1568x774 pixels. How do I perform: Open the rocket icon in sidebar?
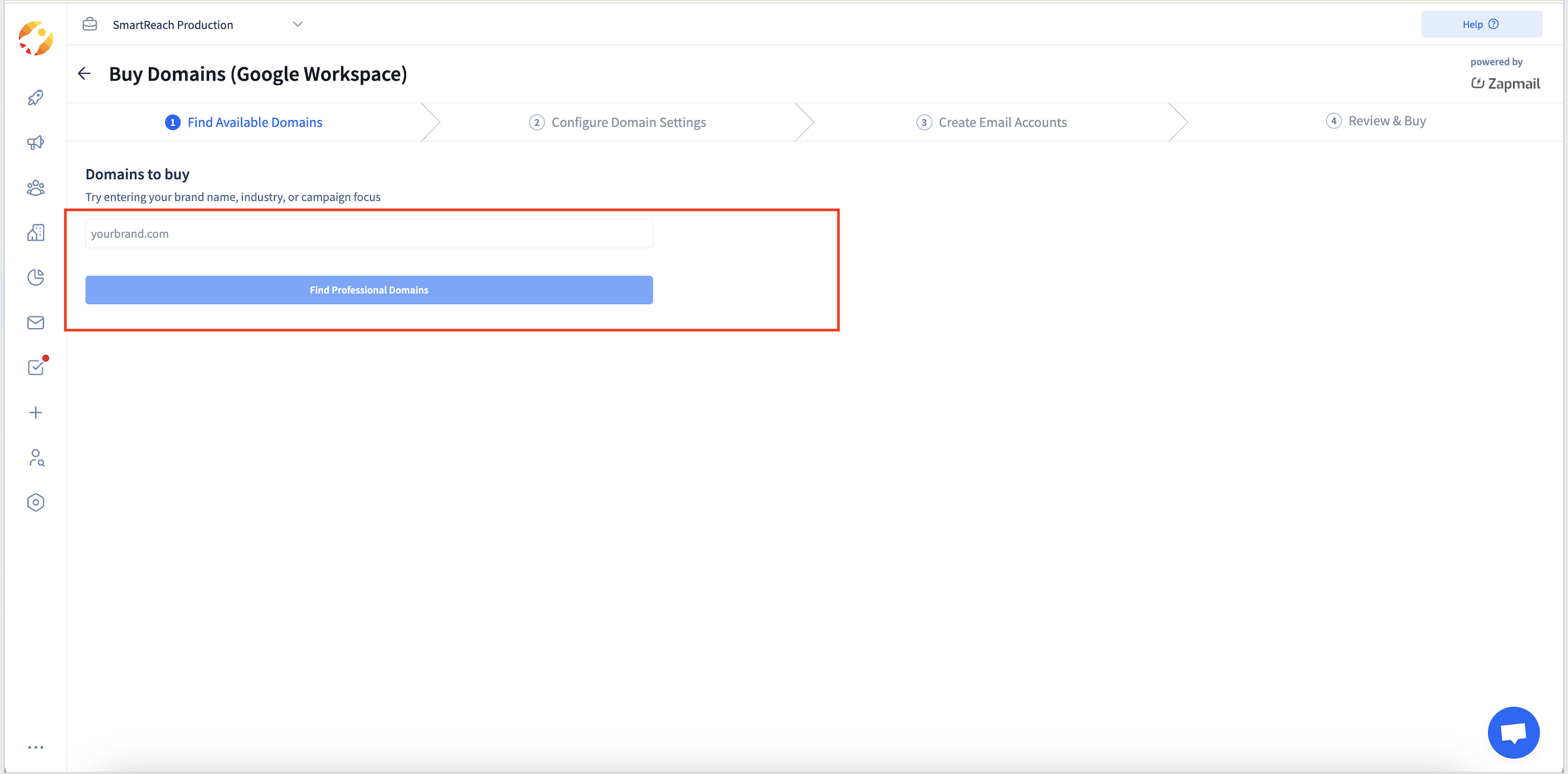pyautogui.click(x=35, y=98)
